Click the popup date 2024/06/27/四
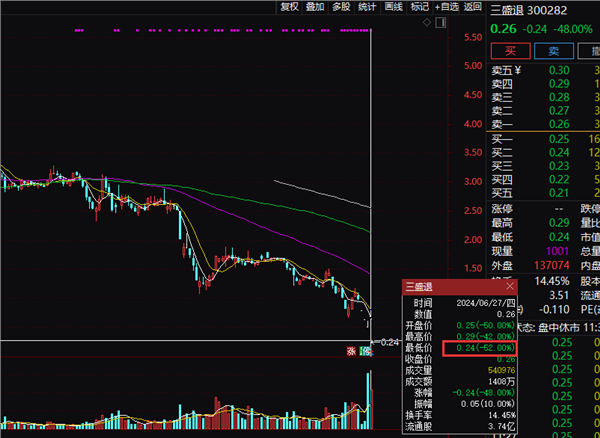The width and height of the screenshot is (600, 438). point(486,304)
